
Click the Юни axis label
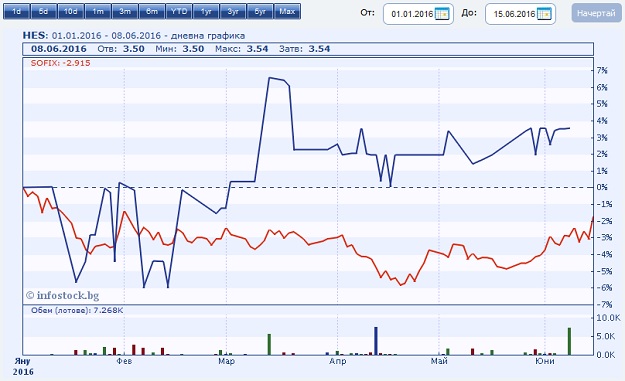point(544,361)
